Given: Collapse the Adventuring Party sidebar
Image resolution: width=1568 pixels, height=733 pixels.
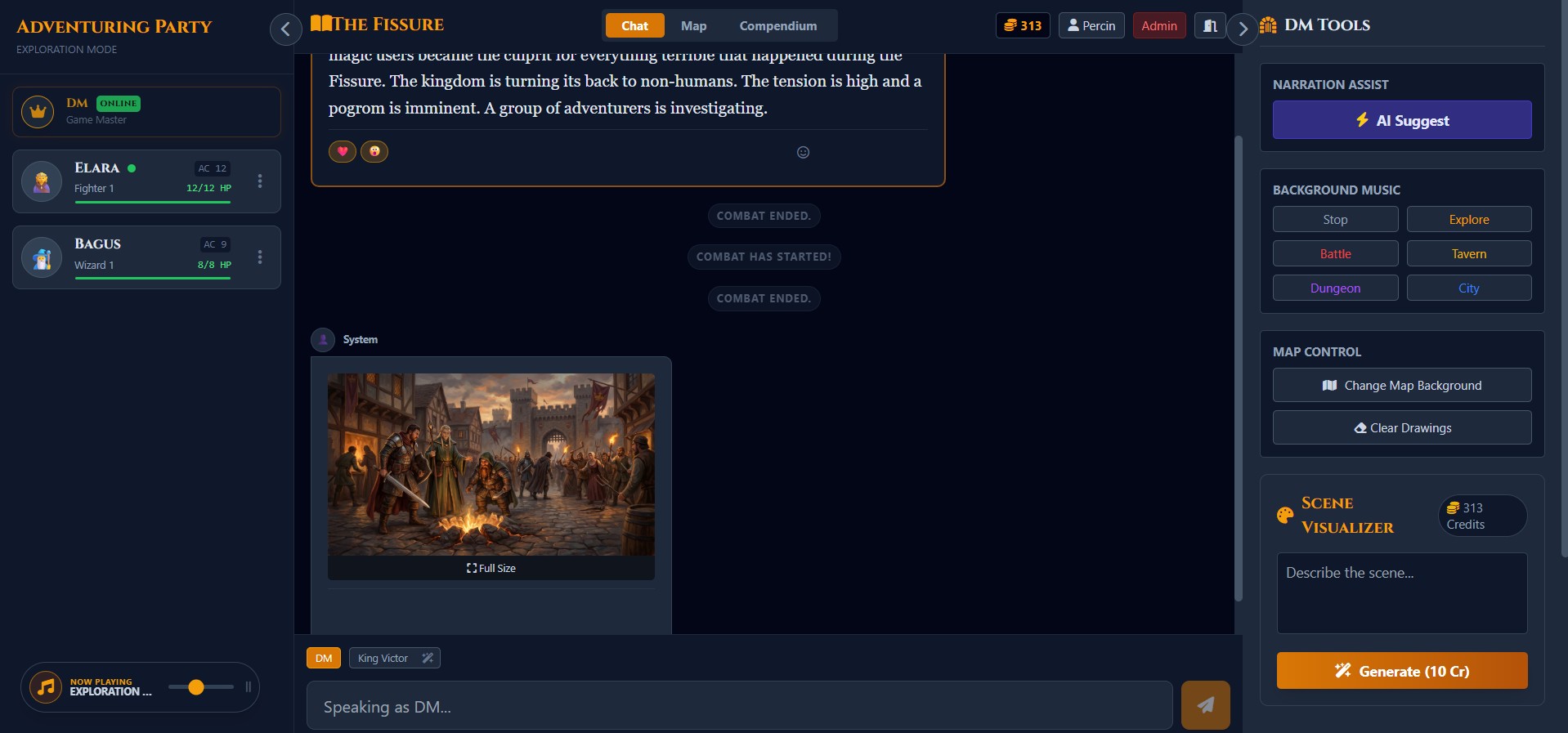Looking at the screenshot, I should [285, 29].
